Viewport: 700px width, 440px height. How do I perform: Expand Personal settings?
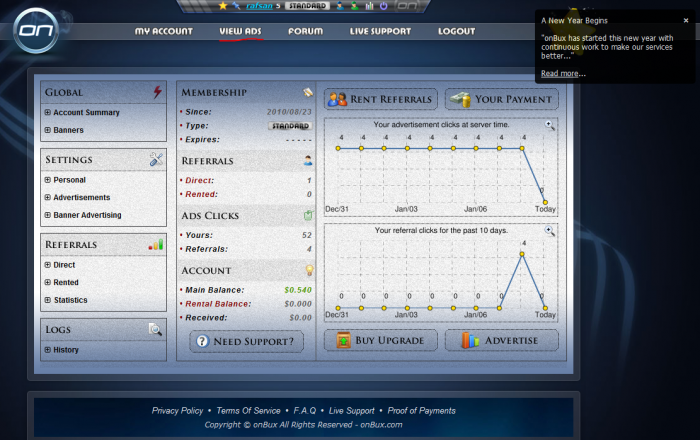(x=65, y=180)
